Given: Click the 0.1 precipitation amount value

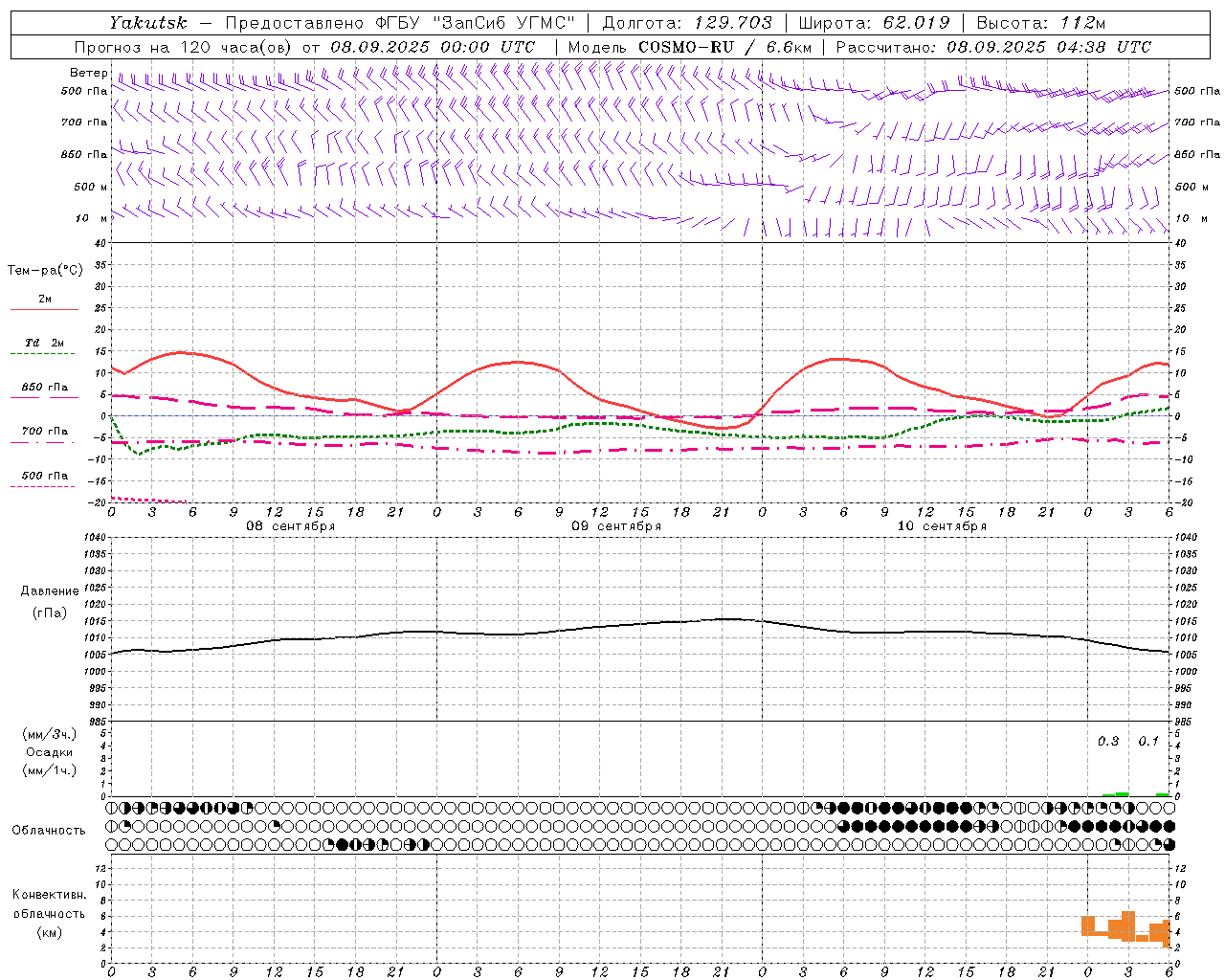Looking at the screenshot, I should point(1148,742).
